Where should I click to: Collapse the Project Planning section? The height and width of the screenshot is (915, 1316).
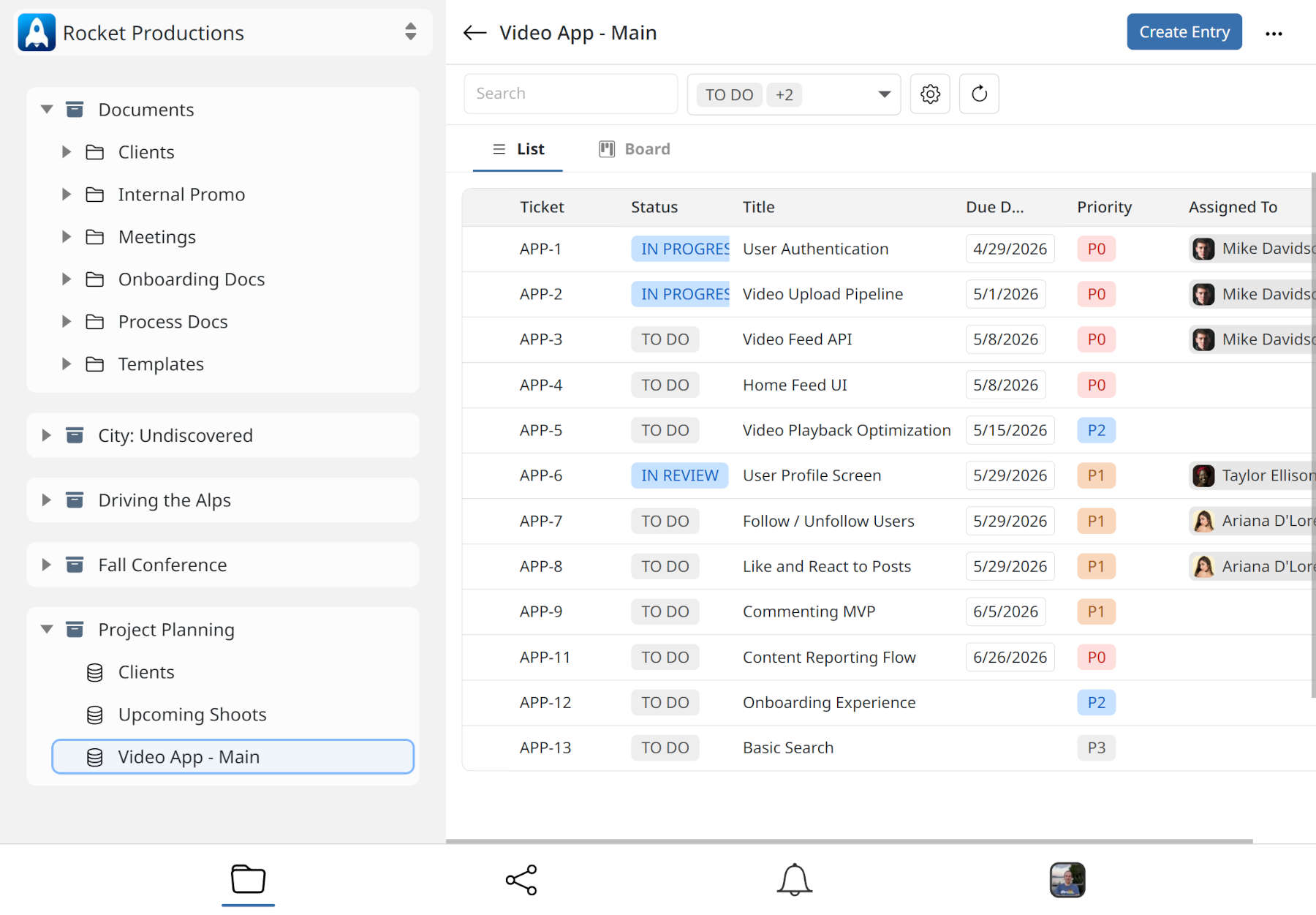point(46,629)
